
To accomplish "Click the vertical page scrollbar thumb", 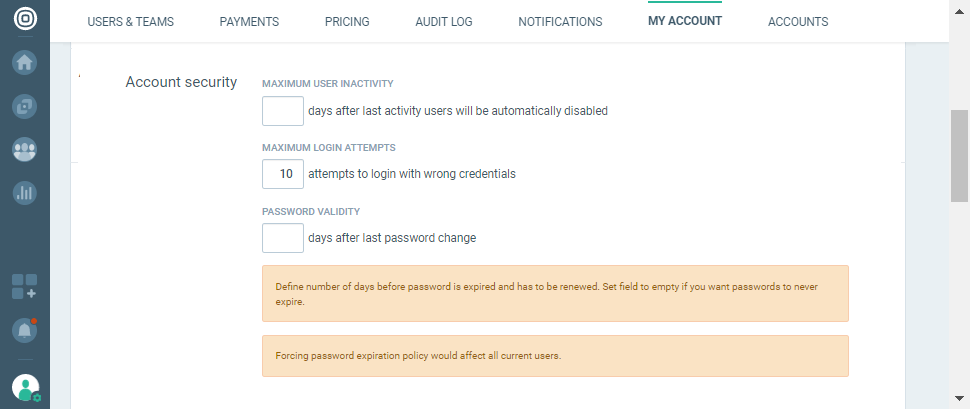I will point(960,155).
